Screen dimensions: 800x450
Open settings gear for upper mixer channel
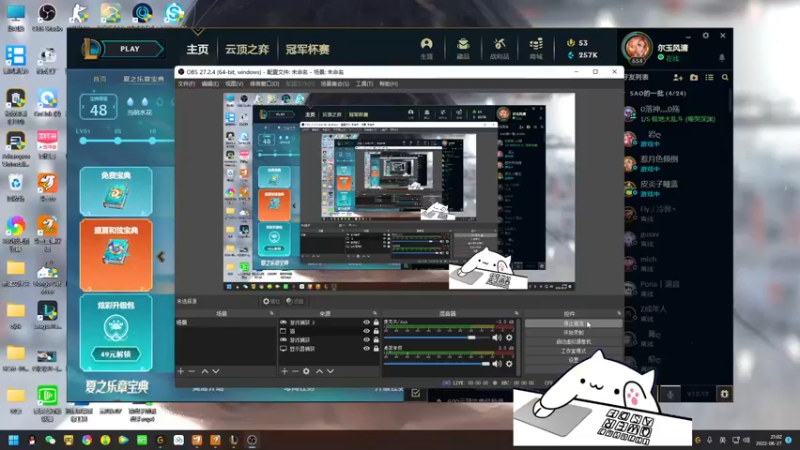pos(509,337)
